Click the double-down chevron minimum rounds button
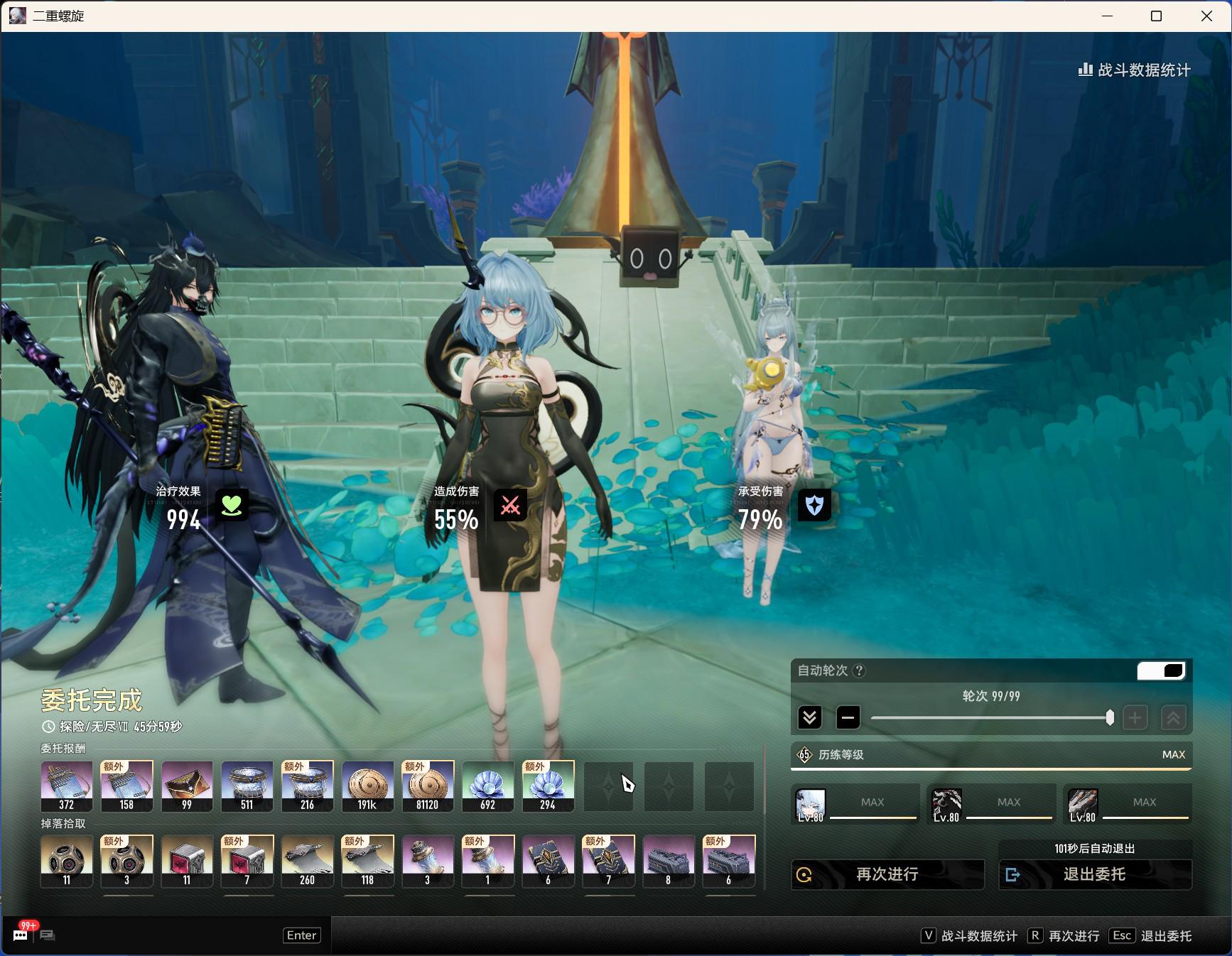This screenshot has width=1232, height=956. (809, 717)
